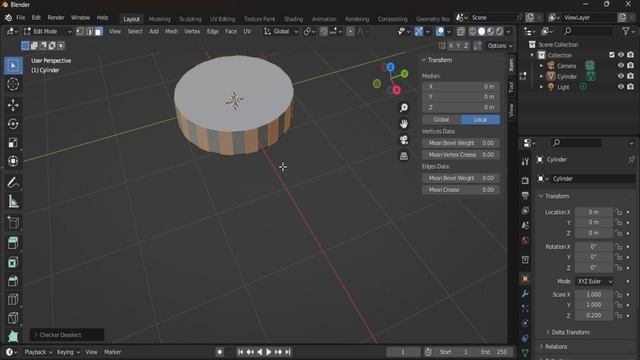
Task: Pick the Scale tool
Action: (x=13, y=142)
